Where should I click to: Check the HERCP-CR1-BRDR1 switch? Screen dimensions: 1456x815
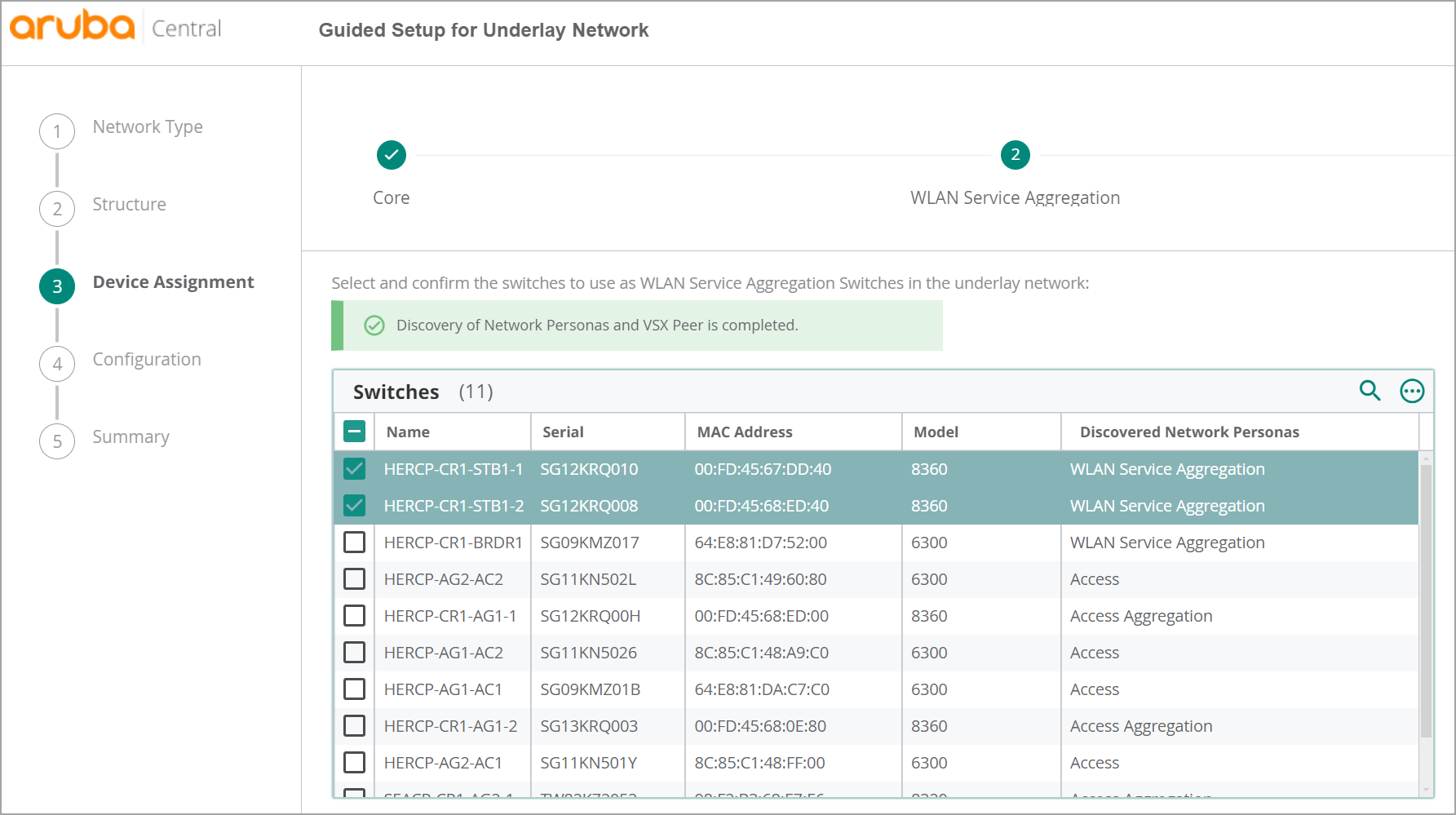click(354, 543)
